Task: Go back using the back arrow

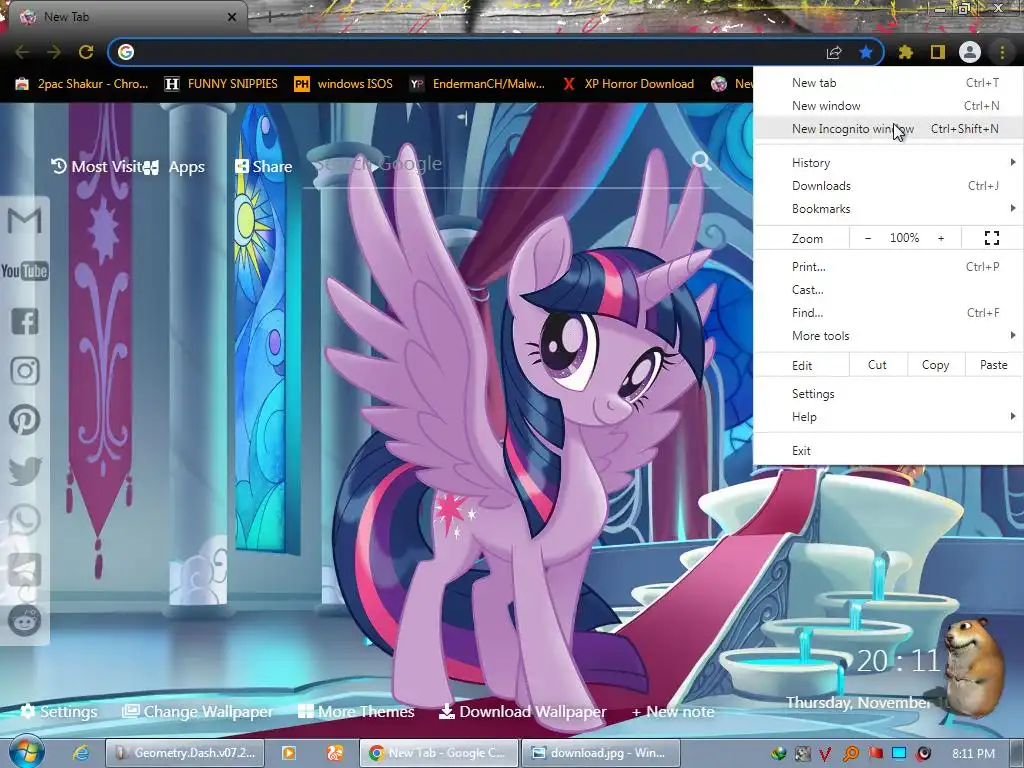Action: point(22,52)
